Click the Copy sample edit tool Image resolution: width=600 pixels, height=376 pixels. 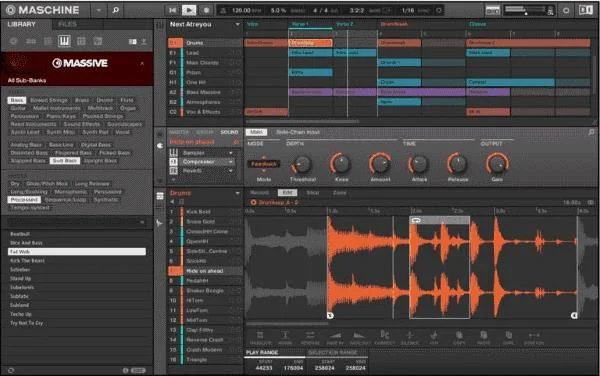(x=459, y=338)
